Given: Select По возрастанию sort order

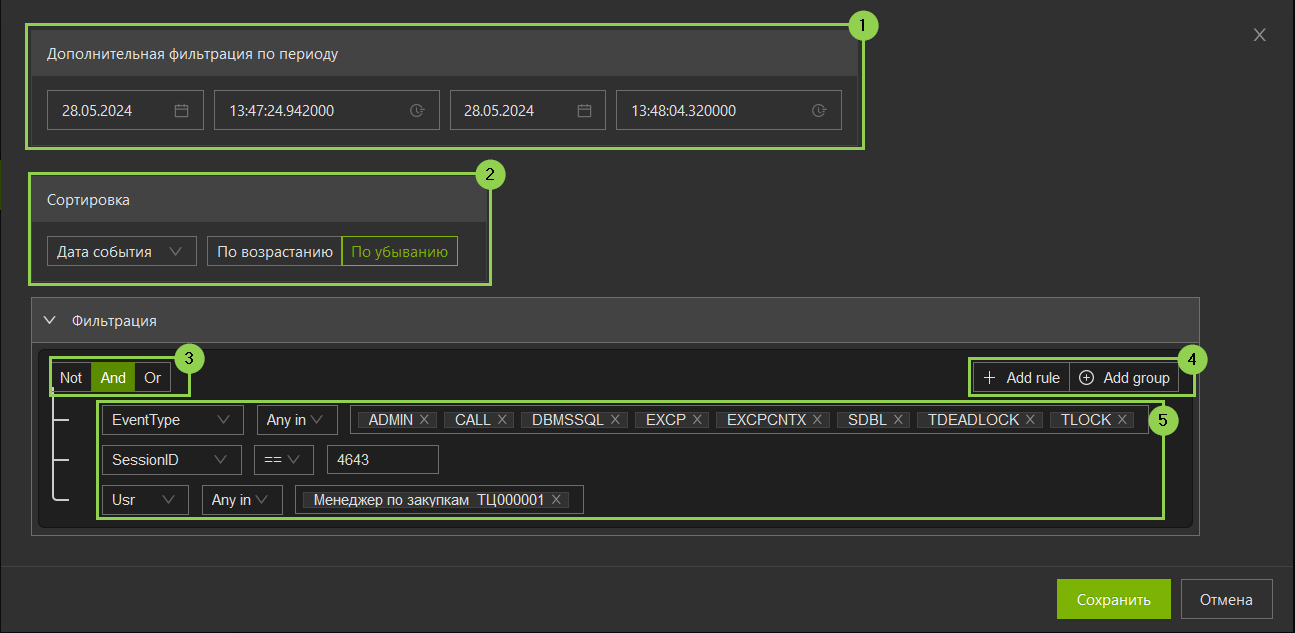Looking at the screenshot, I should (x=274, y=252).
